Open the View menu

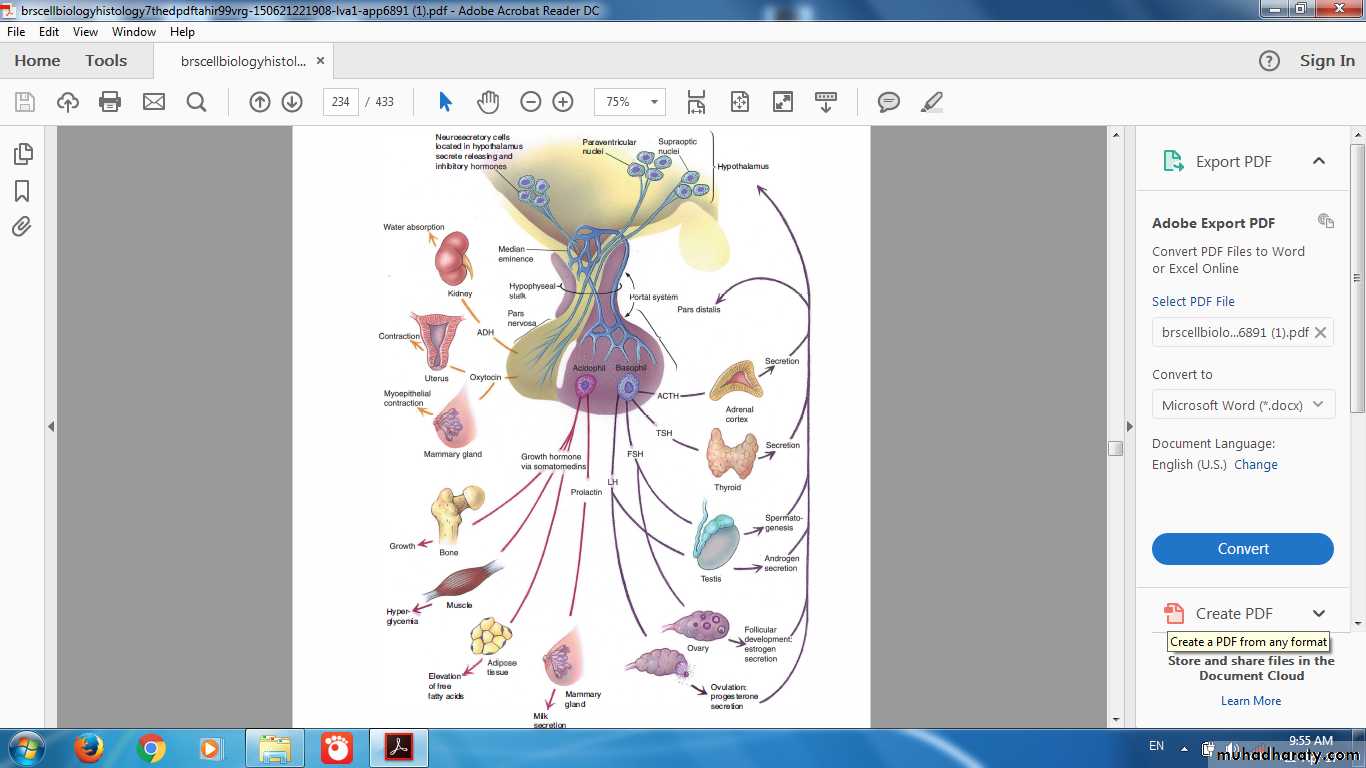click(85, 32)
